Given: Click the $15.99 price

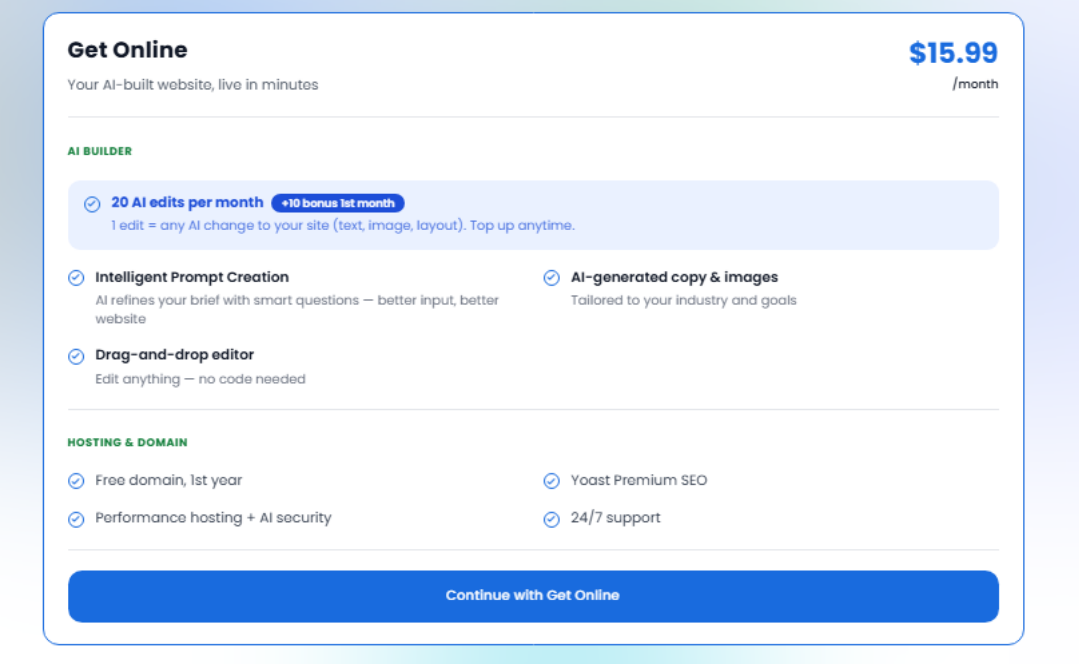Looking at the screenshot, I should pyautogui.click(x=953, y=53).
